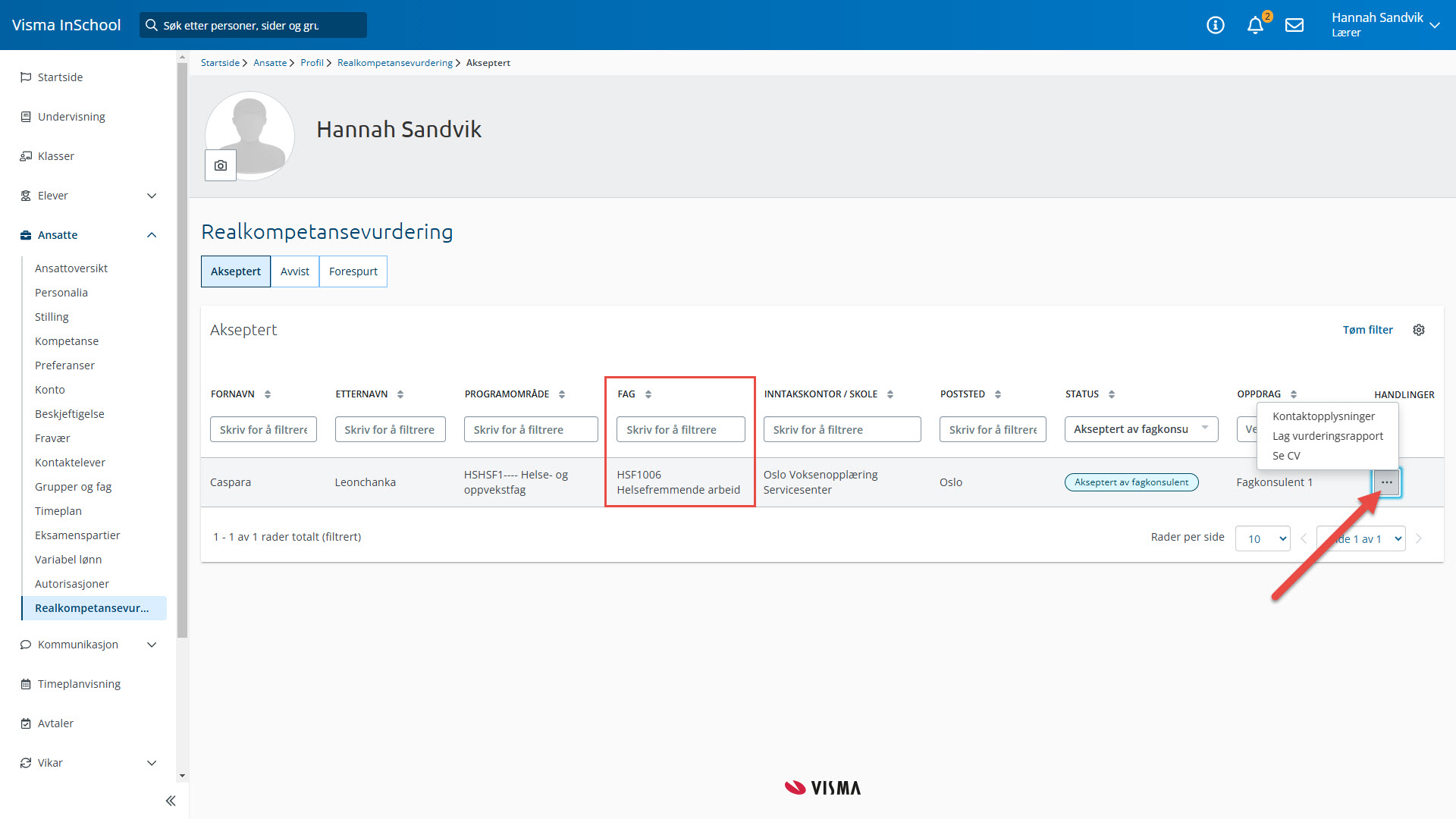Image resolution: width=1456 pixels, height=819 pixels.
Task: Upload photo with camera icon
Action: tap(221, 165)
